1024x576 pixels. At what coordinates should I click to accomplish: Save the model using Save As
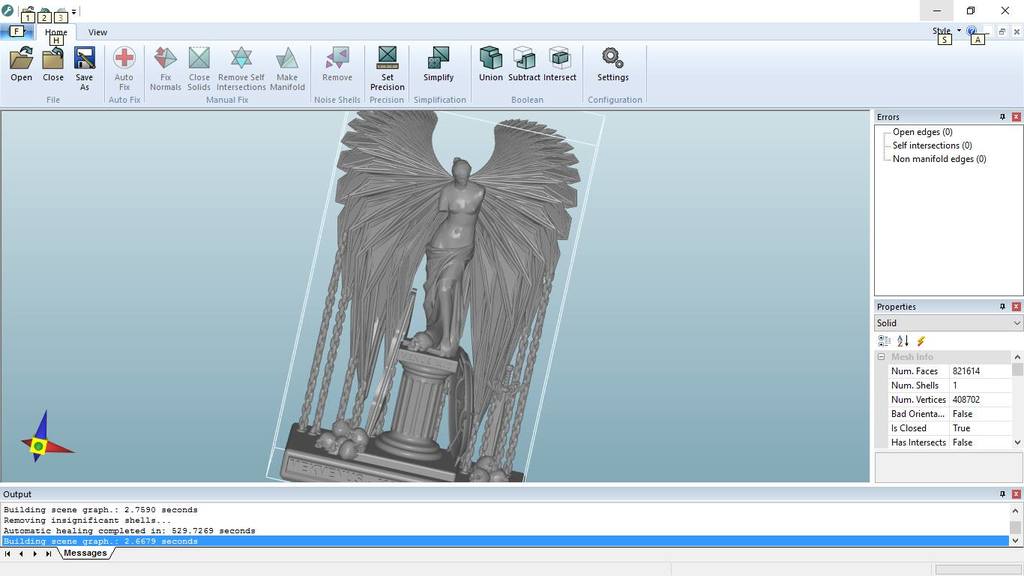point(84,68)
